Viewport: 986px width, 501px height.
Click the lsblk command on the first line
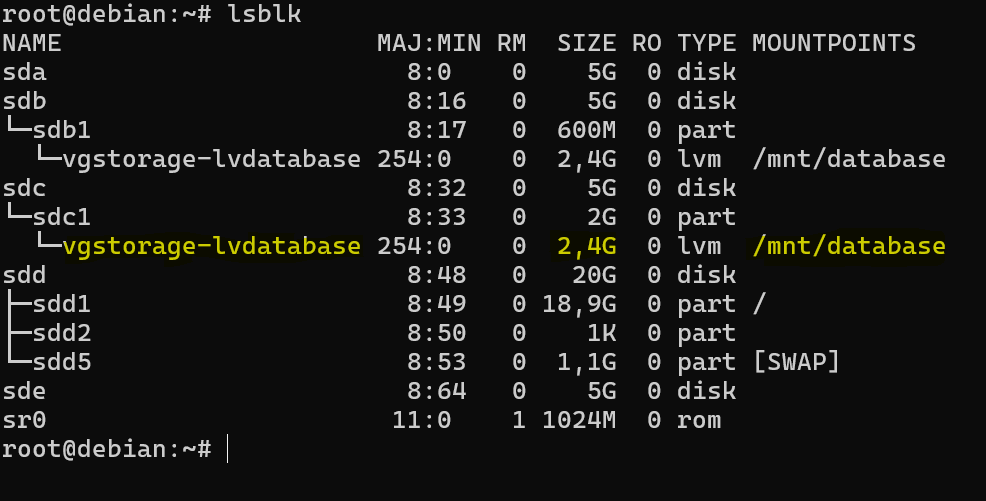263,14
